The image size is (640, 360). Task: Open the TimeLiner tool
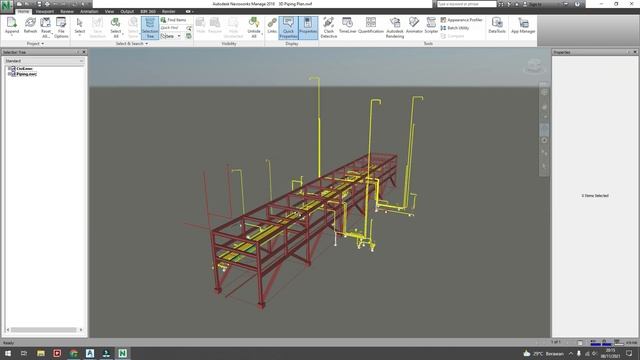347,25
